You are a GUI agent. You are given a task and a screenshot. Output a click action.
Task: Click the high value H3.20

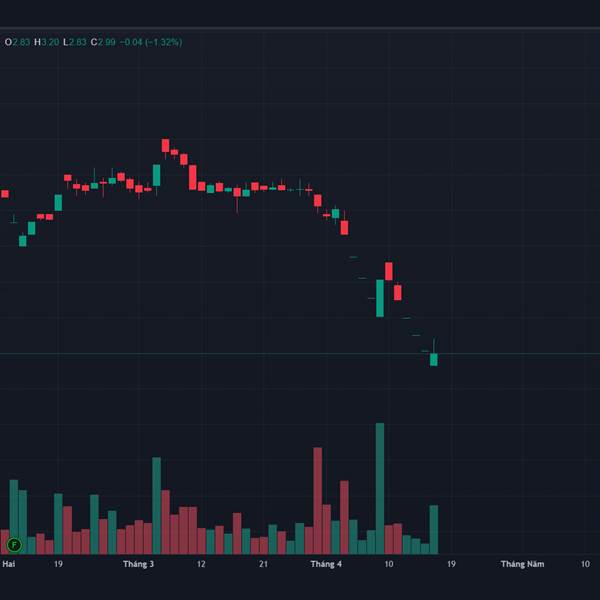point(47,42)
